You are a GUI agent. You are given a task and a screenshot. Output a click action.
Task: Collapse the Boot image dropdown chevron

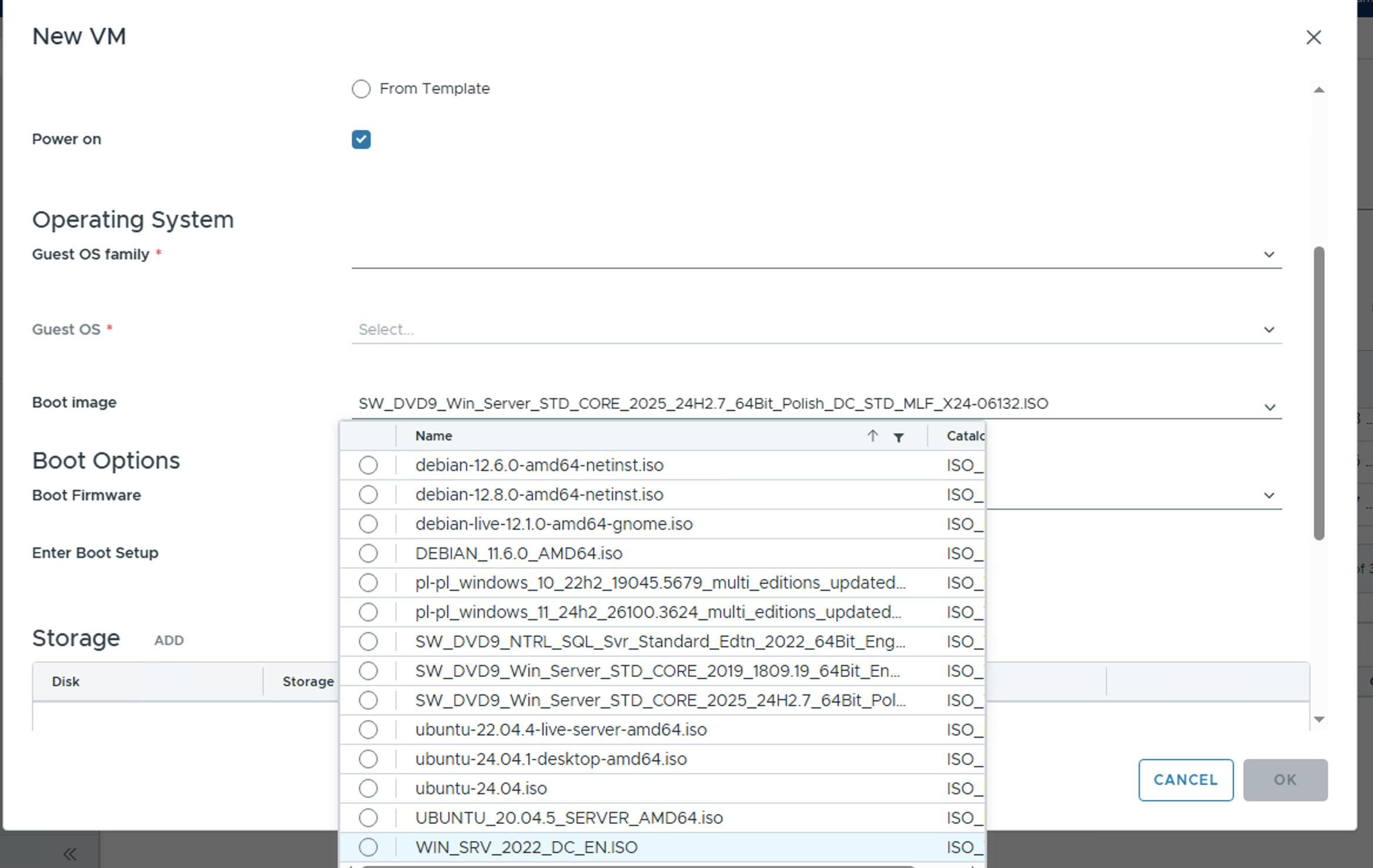(x=1269, y=407)
